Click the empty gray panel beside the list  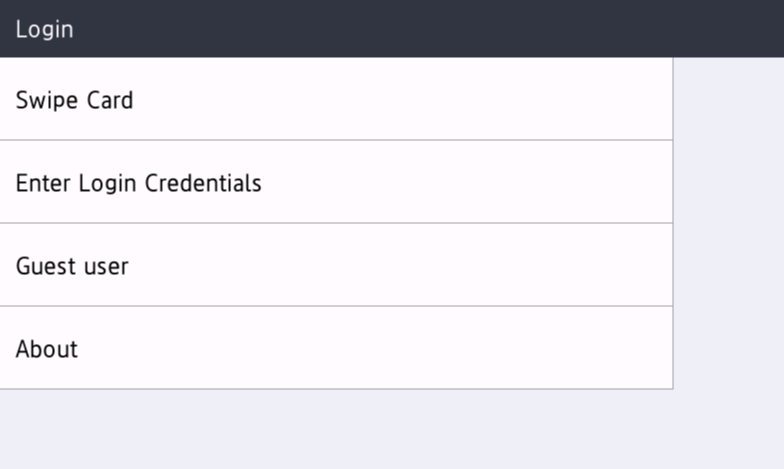[728, 220]
